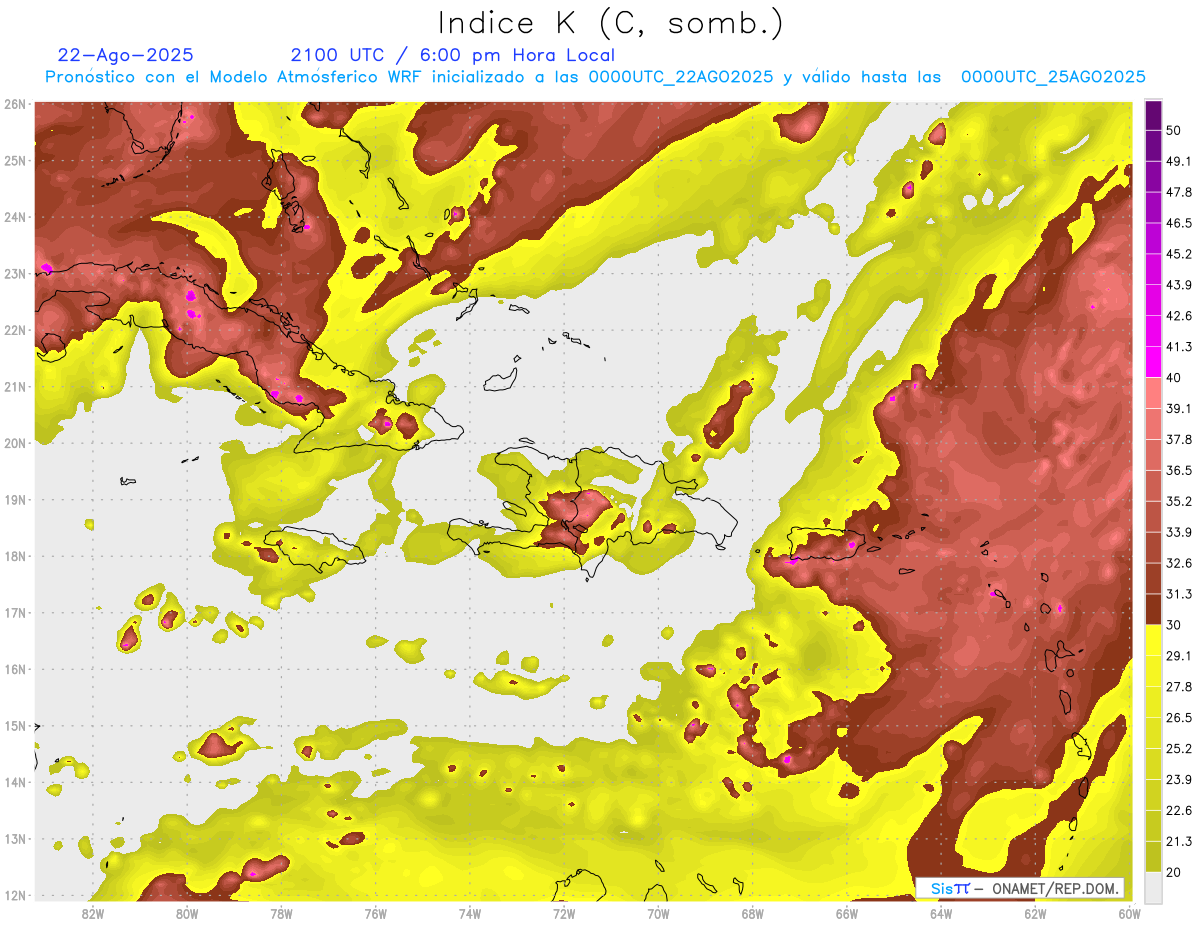The height and width of the screenshot is (927, 1200).
Task: Click the latitude label '16N'
Action: click(x=15, y=669)
